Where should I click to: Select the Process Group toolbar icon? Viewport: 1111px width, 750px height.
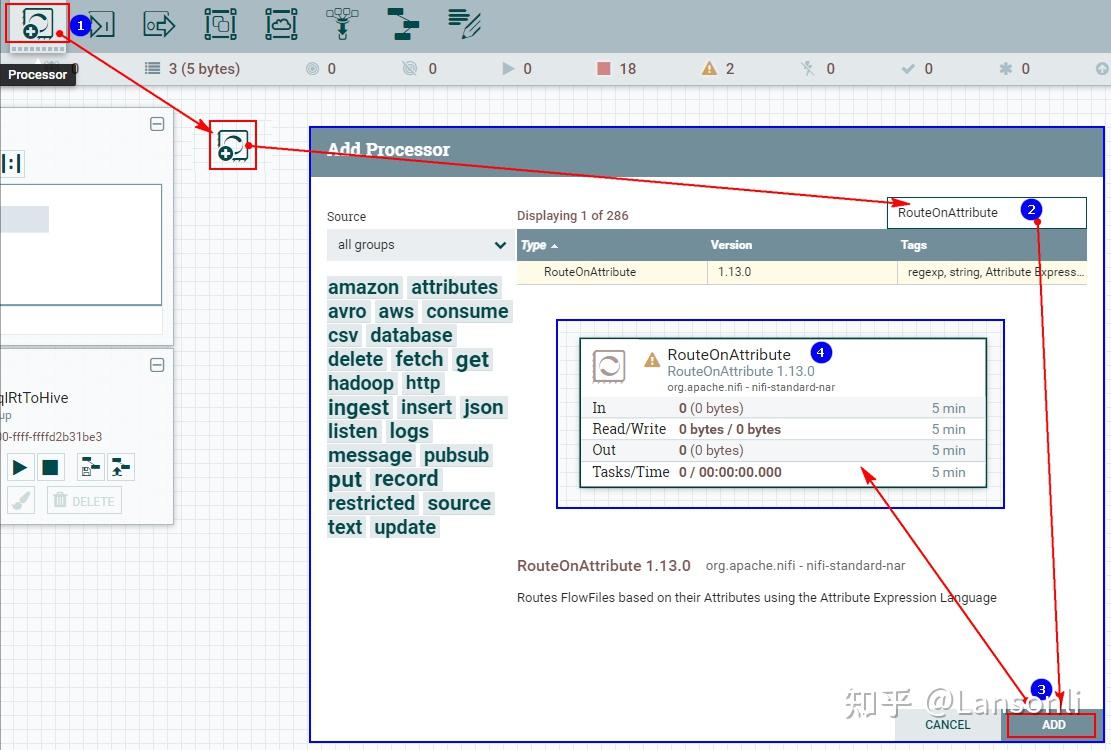[x=220, y=25]
